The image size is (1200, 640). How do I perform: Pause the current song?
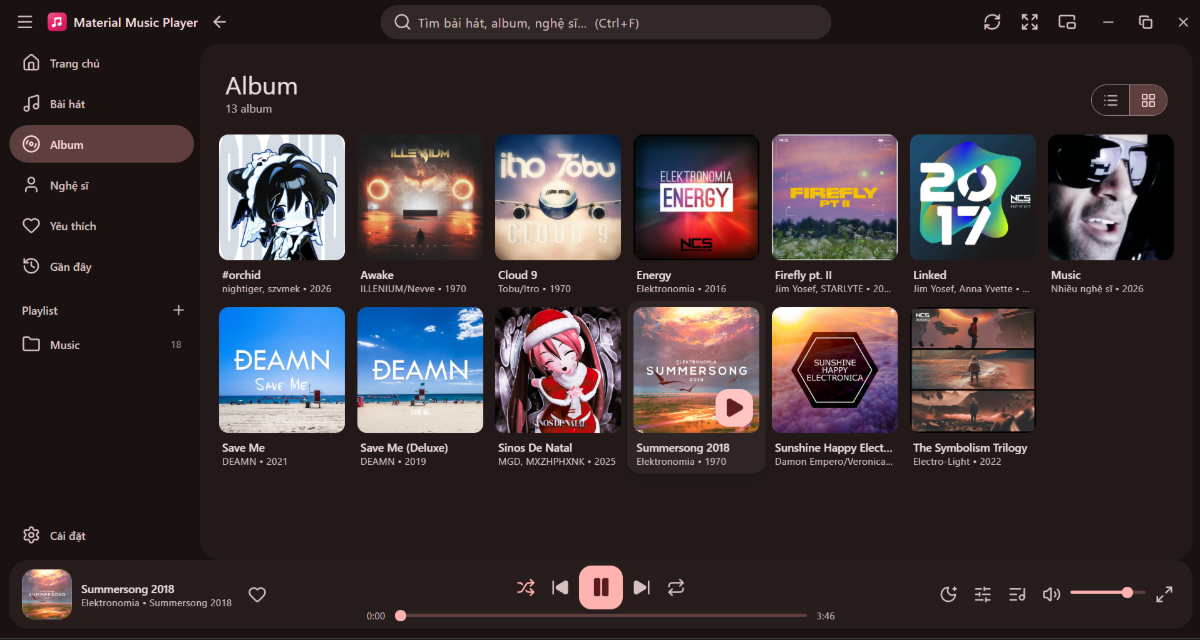point(601,587)
